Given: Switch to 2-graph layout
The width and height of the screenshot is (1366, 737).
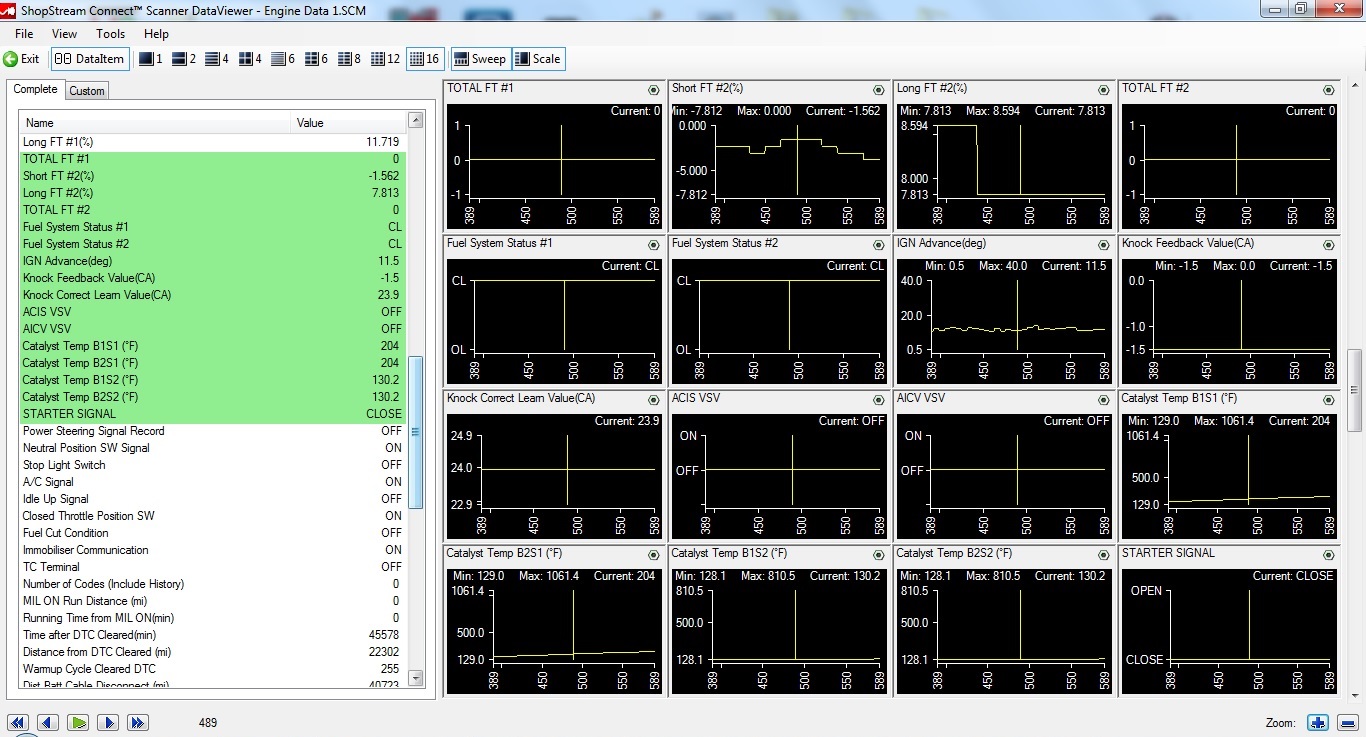Looking at the screenshot, I should 184,59.
